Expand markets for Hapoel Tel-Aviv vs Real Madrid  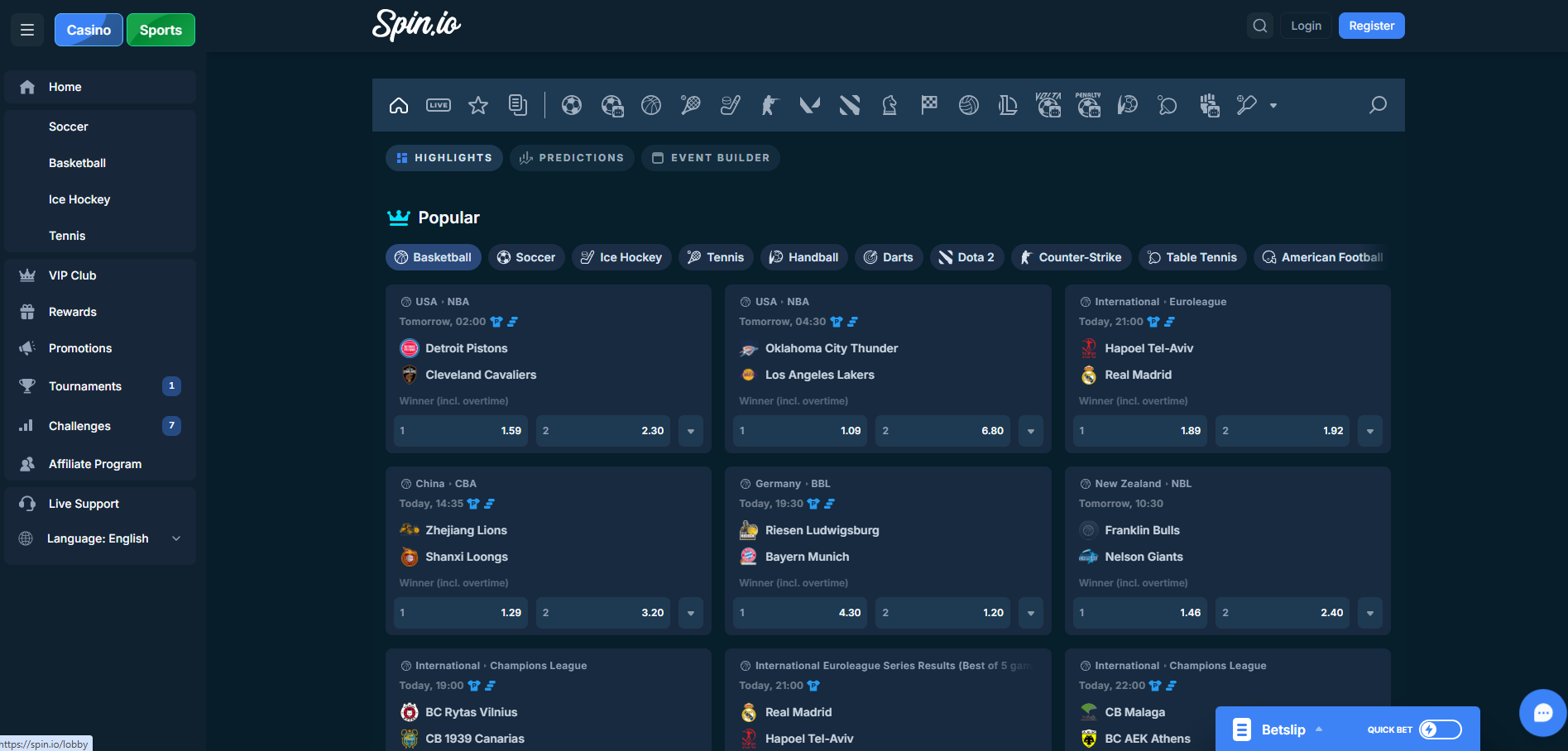tap(1370, 431)
